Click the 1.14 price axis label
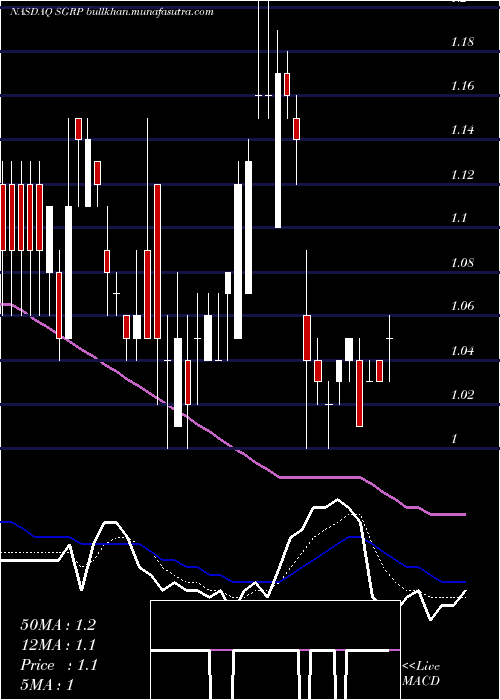Screen dimensions: 500x700 (462, 130)
